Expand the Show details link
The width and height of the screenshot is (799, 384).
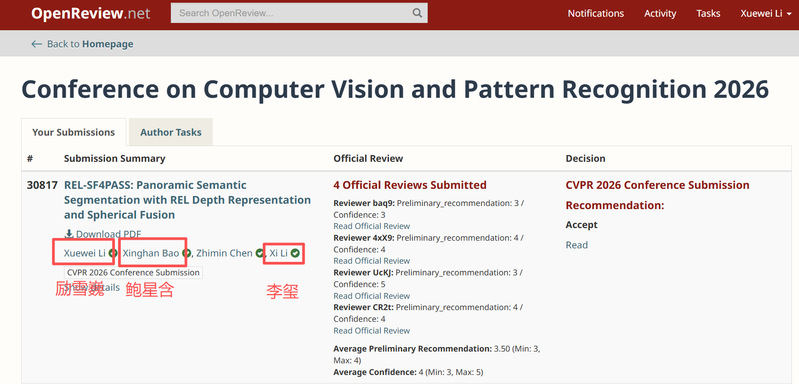click(x=92, y=288)
